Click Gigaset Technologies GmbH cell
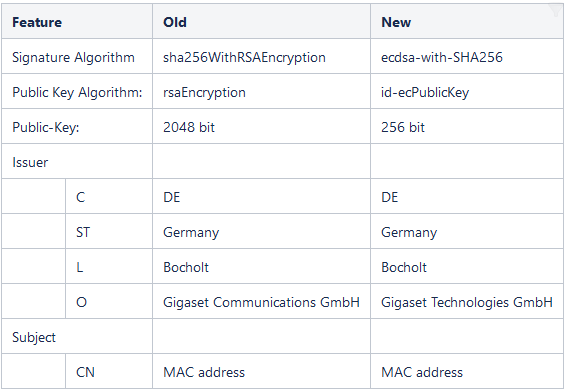The height and width of the screenshot is (391, 567). pyautogui.click(x=466, y=302)
